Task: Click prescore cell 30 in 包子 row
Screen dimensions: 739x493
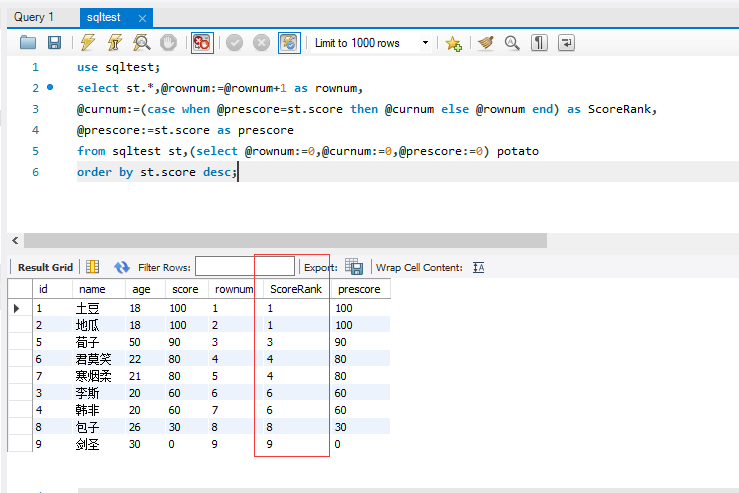Action: tap(361, 427)
